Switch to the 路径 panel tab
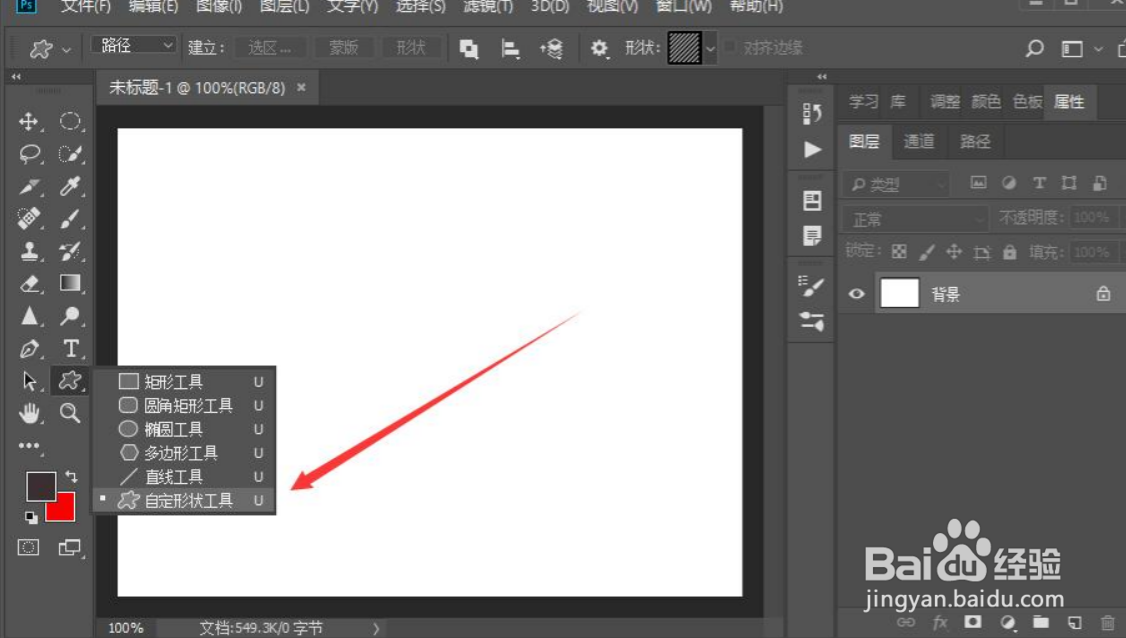Image resolution: width=1126 pixels, height=638 pixels. tap(974, 142)
